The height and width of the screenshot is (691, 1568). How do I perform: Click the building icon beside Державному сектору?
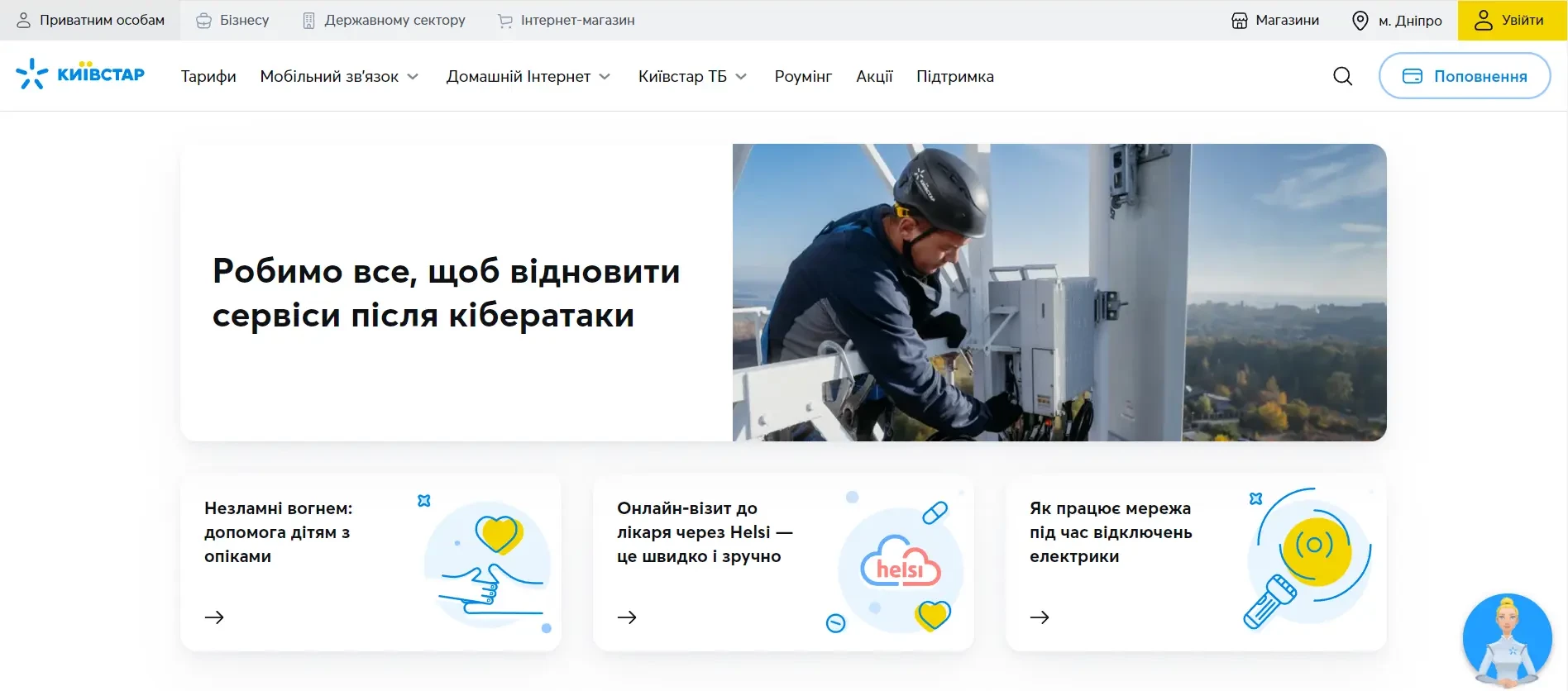tap(308, 21)
